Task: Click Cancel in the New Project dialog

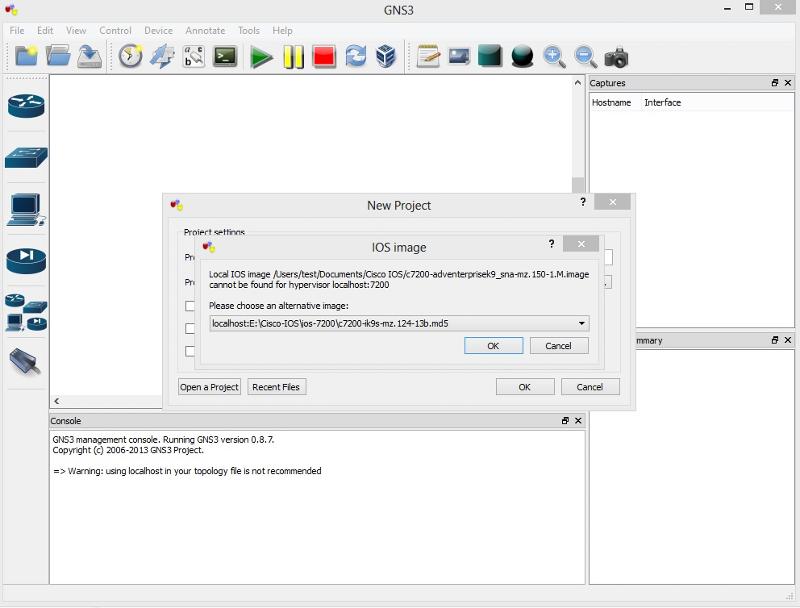Action: [590, 387]
